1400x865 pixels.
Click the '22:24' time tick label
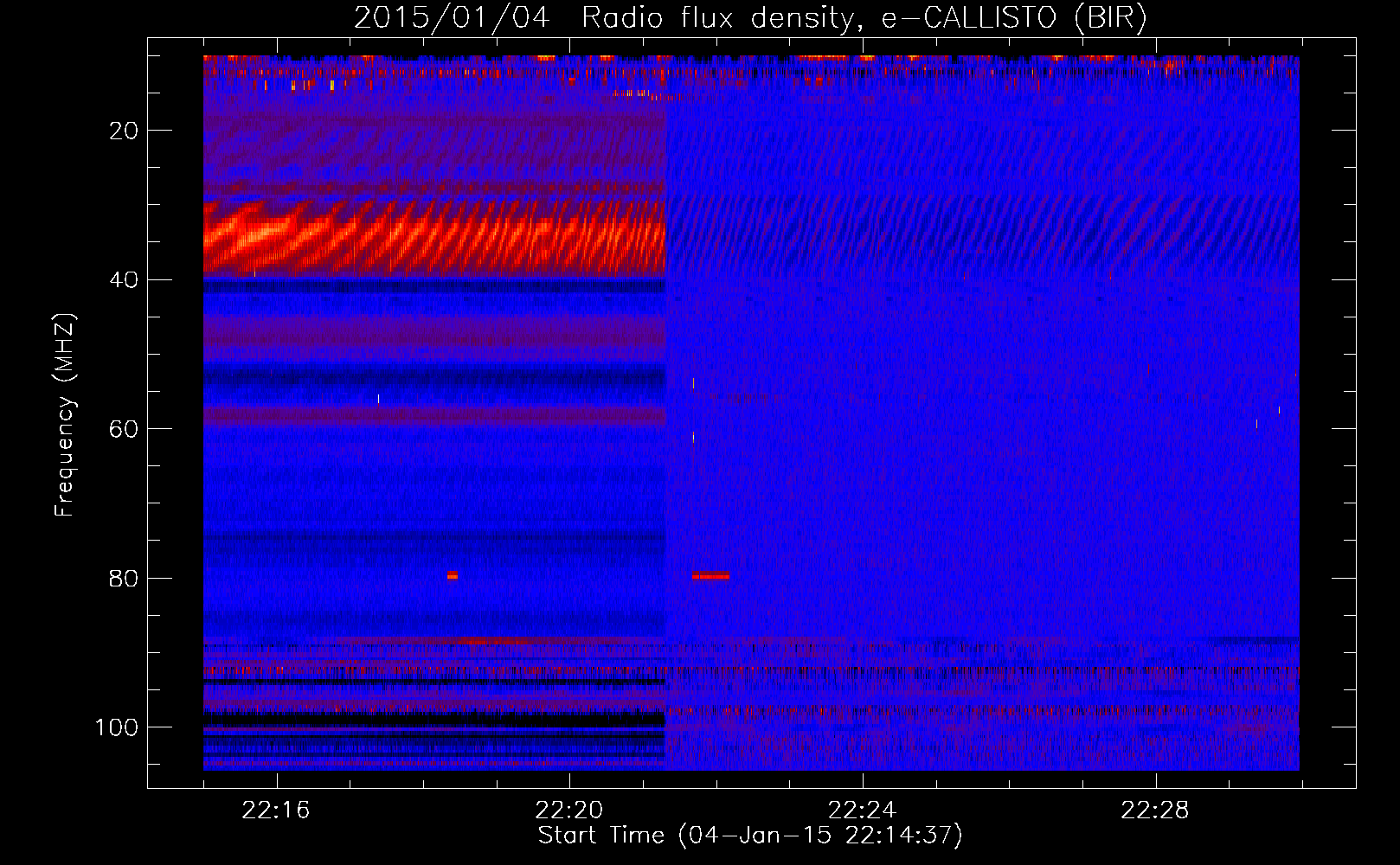coord(863,811)
